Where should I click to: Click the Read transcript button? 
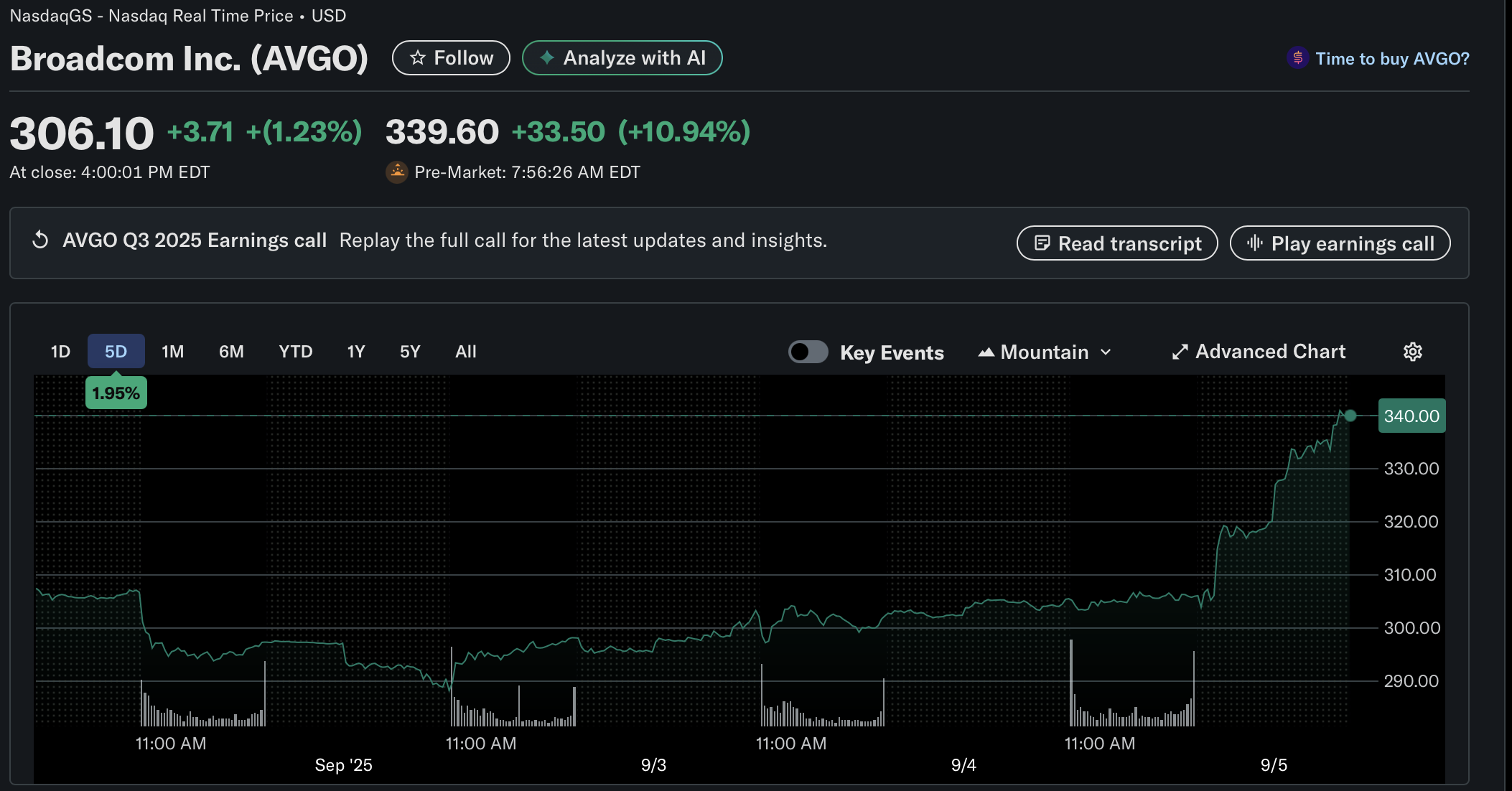(1117, 243)
